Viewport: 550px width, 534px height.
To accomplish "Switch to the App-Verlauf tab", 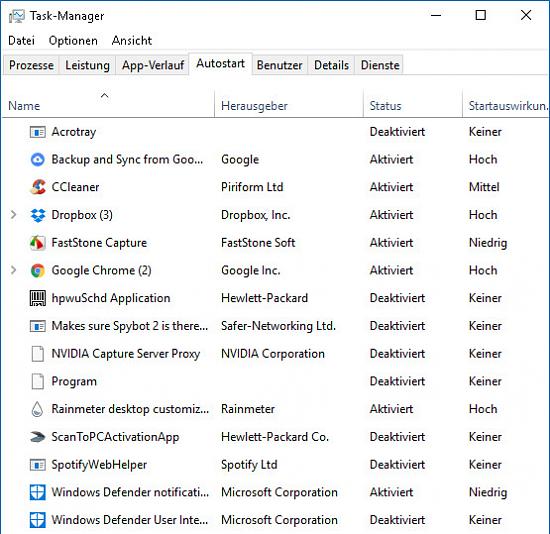I will click(x=153, y=65).
